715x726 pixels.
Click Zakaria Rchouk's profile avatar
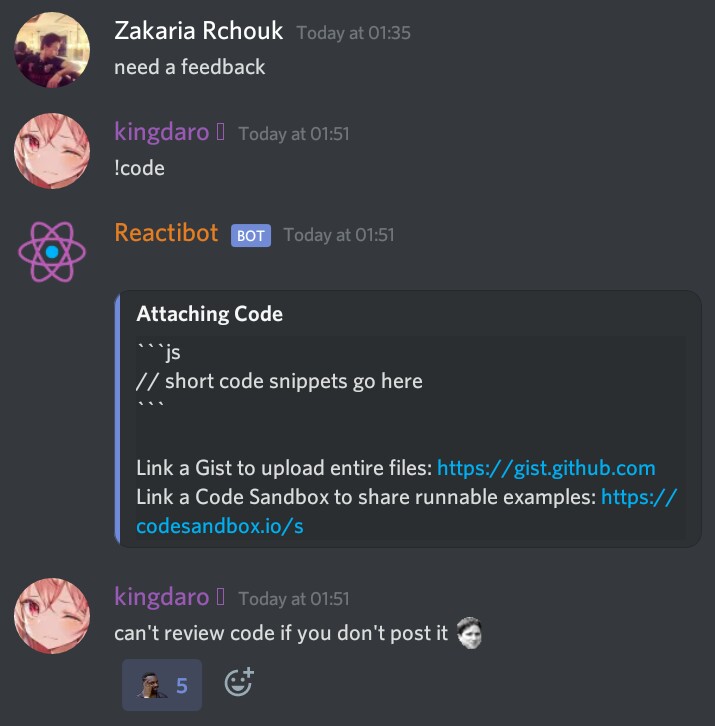(52, 50)
